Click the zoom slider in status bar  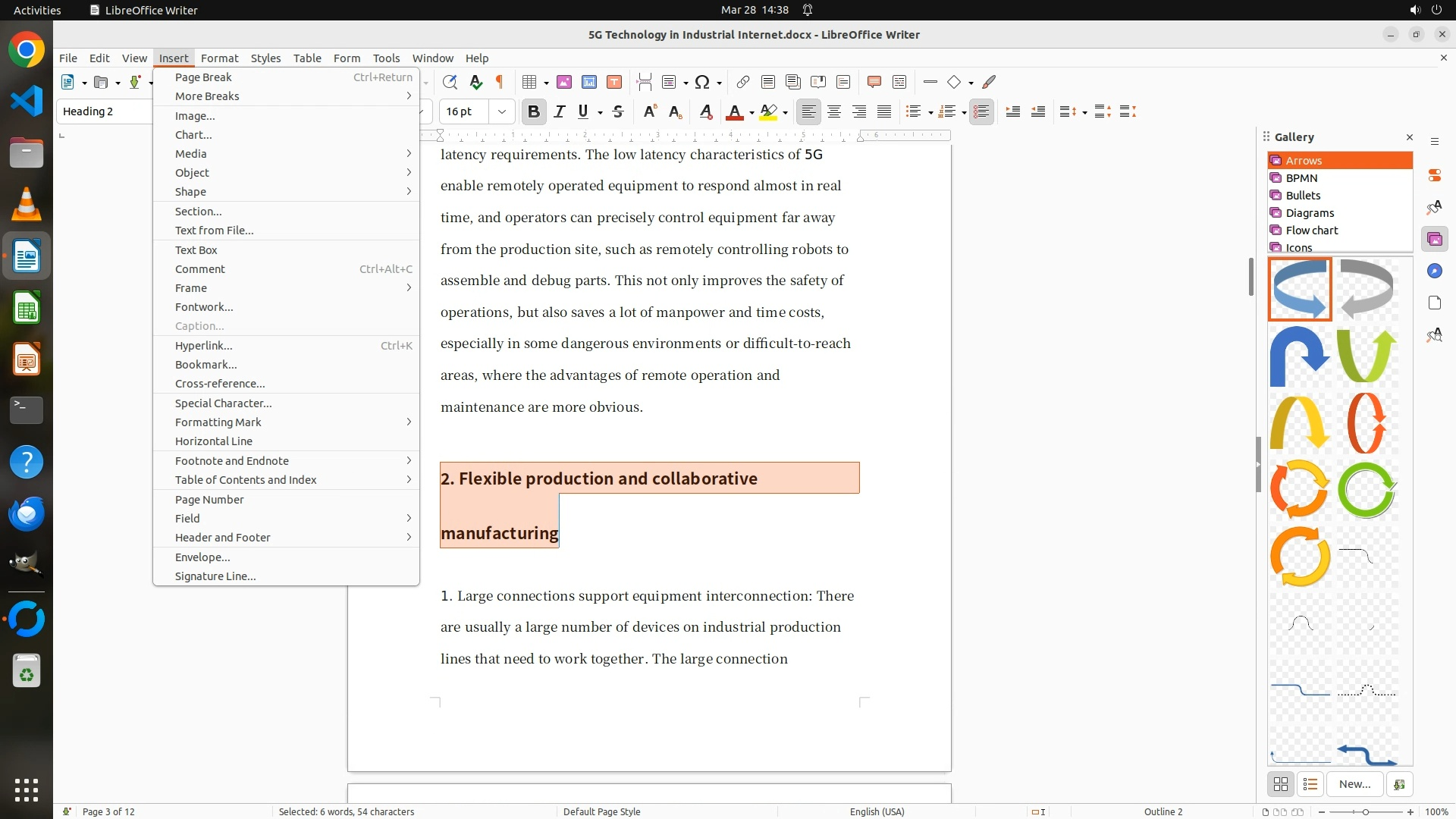coord(1366,811)
